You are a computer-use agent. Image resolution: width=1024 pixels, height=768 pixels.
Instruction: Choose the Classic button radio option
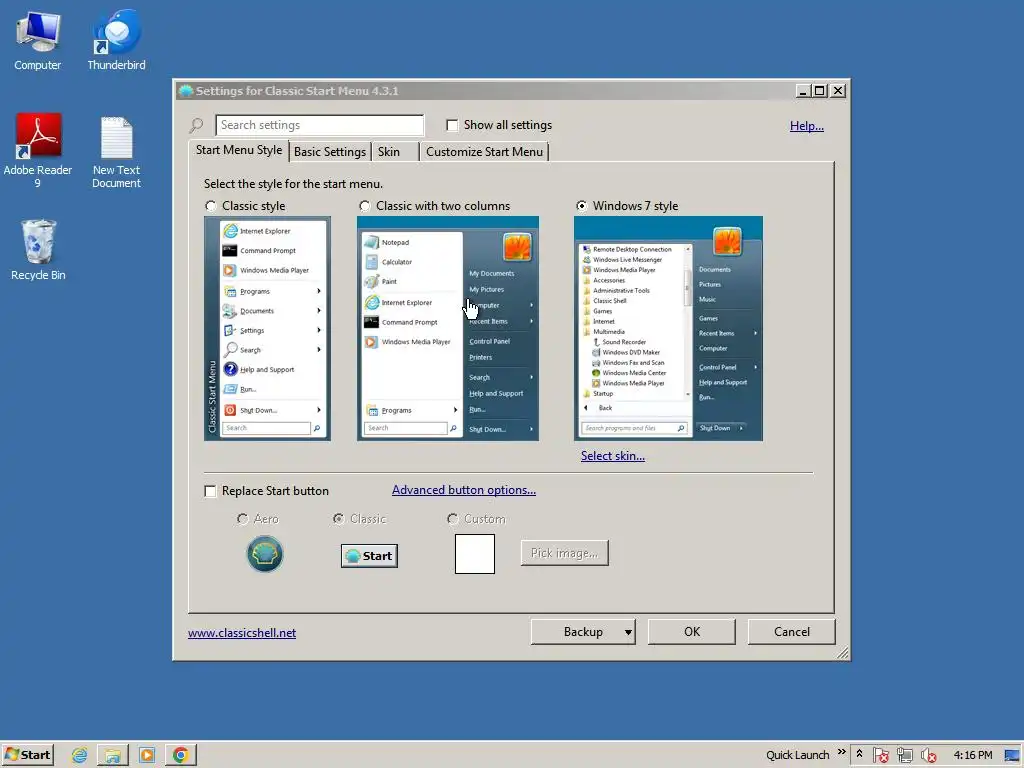point(338,519)
